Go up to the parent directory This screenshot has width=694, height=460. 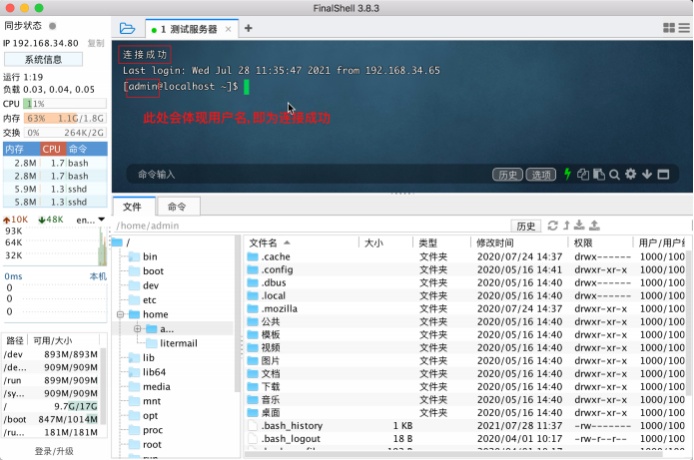pyautogui.click(x=566, y=225)
